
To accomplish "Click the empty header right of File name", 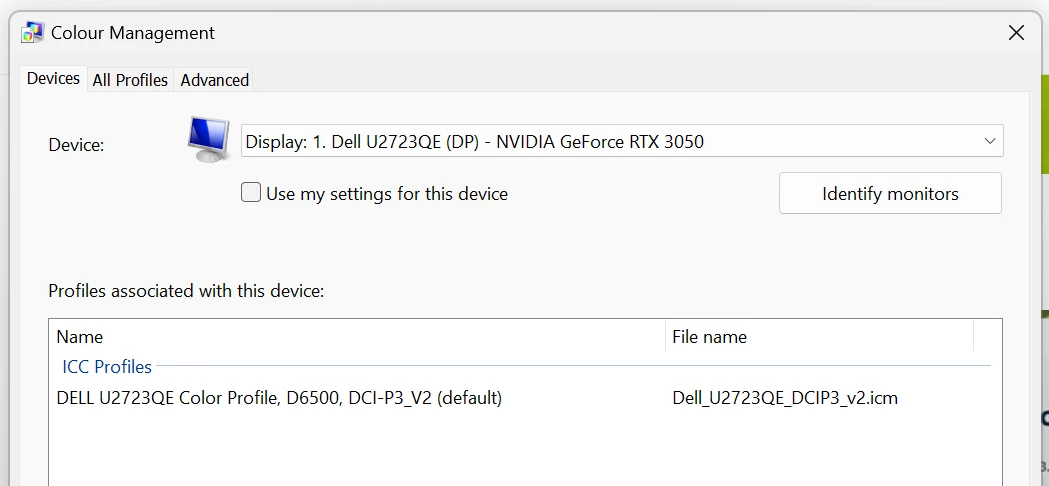I will 987,337.
